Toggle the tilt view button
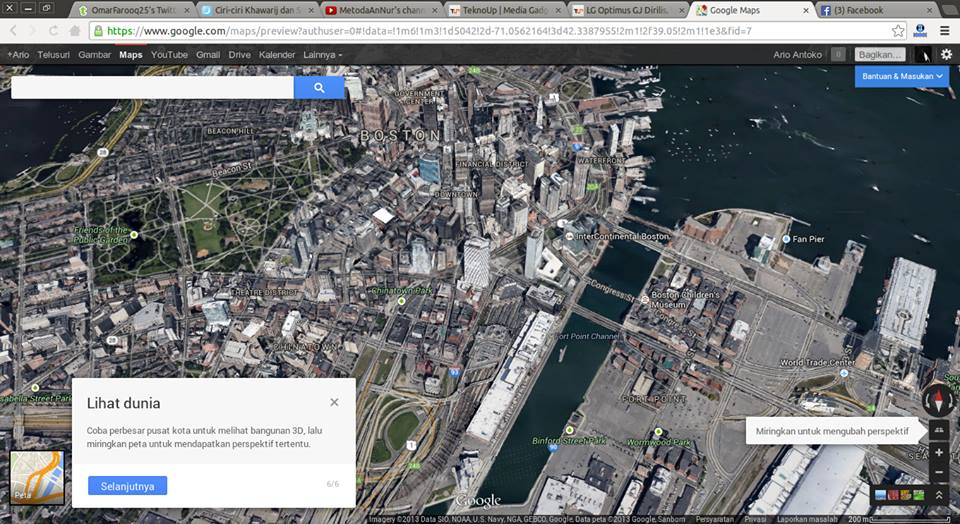 939,430
